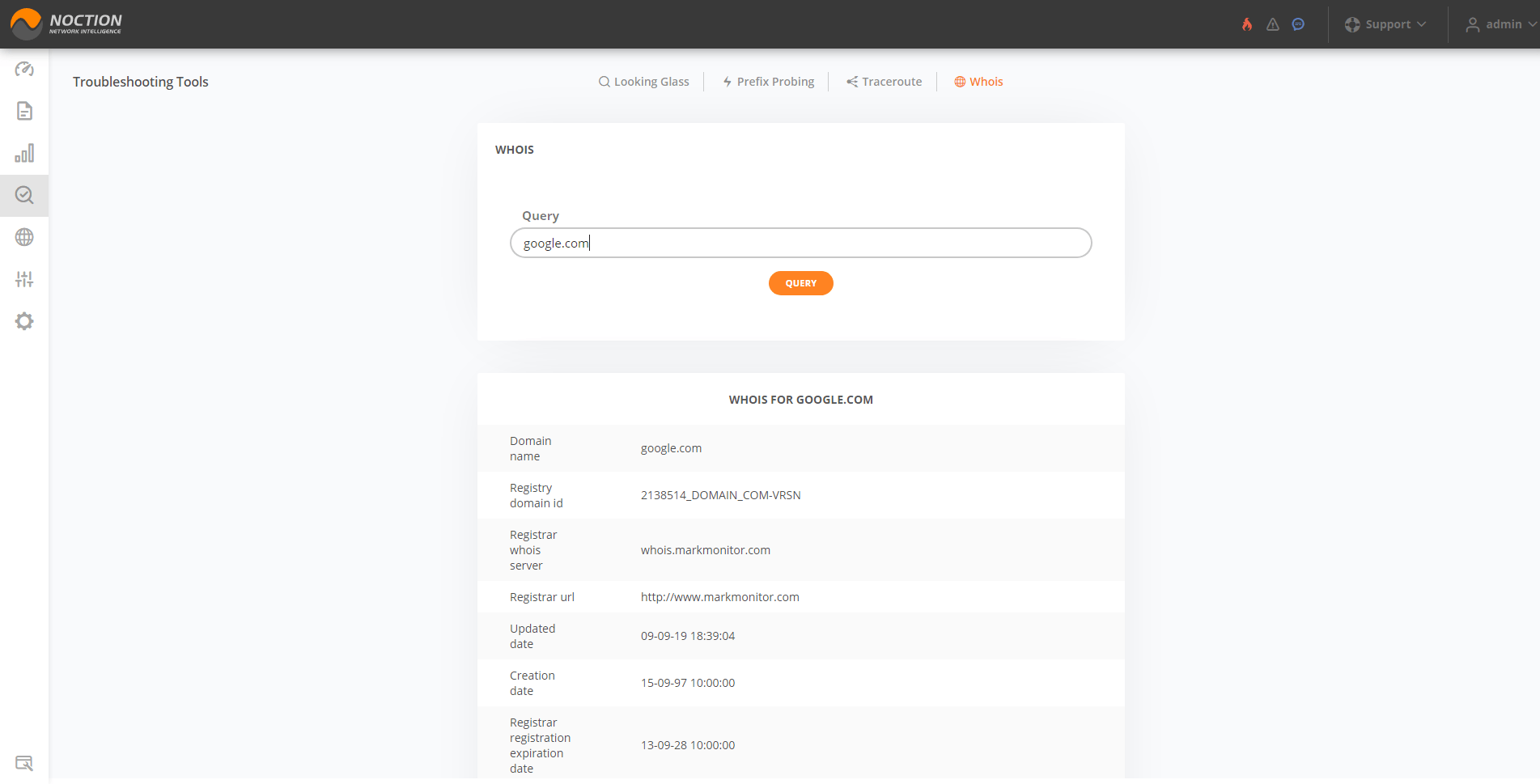This screenshot has width=1540, height=784.
Task: Open the bar chart graphs sidebar icon
Action: tap(24, 153)
